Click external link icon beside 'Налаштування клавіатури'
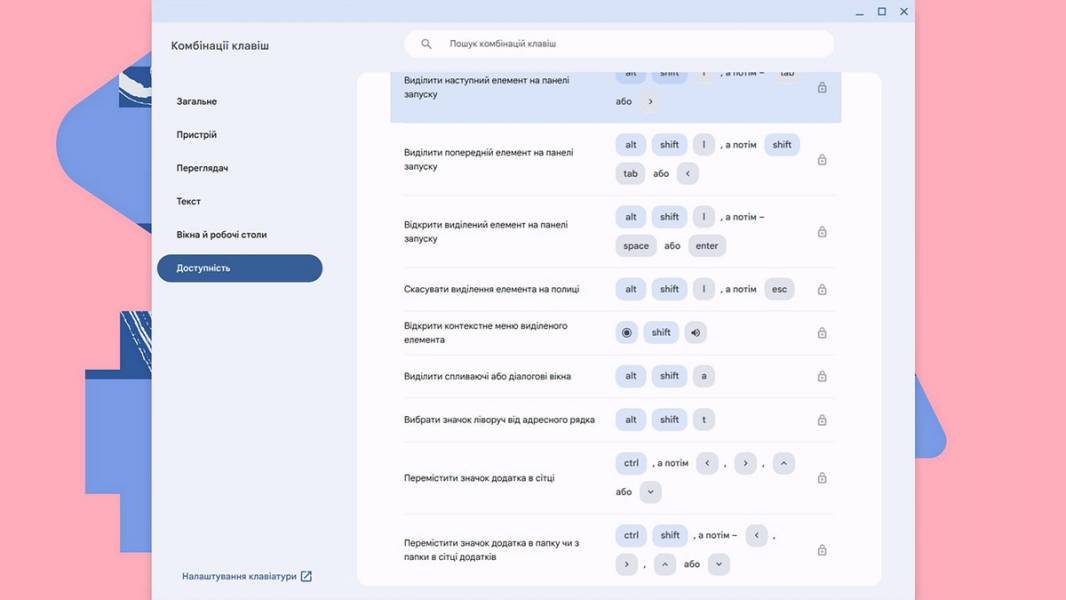Screen dimensions: 1066x600 tap(306, 576)
